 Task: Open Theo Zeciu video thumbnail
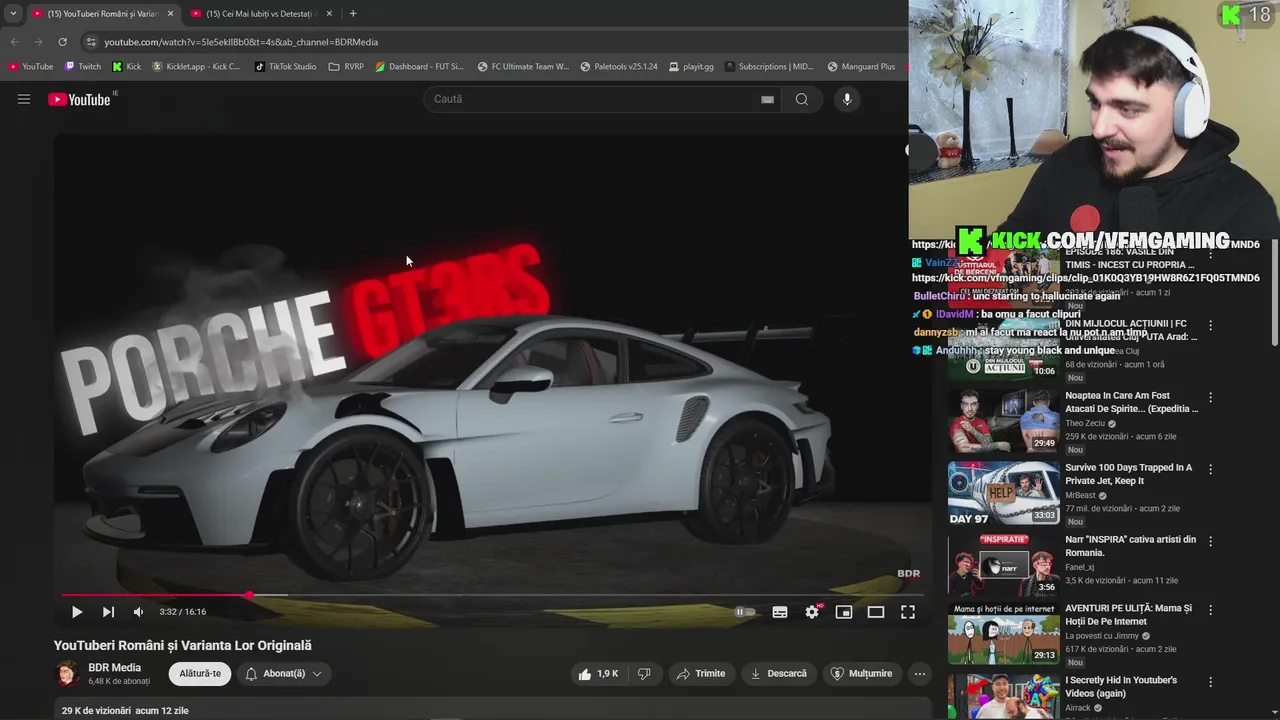(x=1003, y=421)
